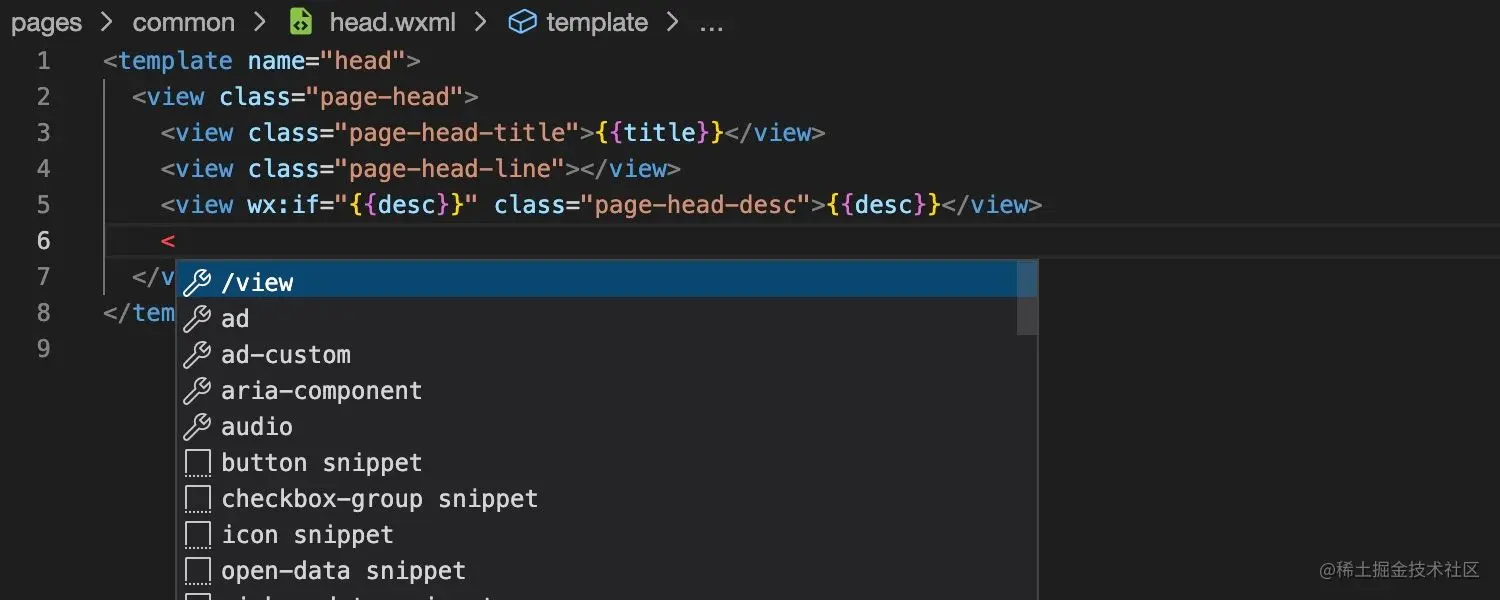Click wrench icon beside audio suggestion
This screenshot has width=1500, height=600.
point(198,427)
